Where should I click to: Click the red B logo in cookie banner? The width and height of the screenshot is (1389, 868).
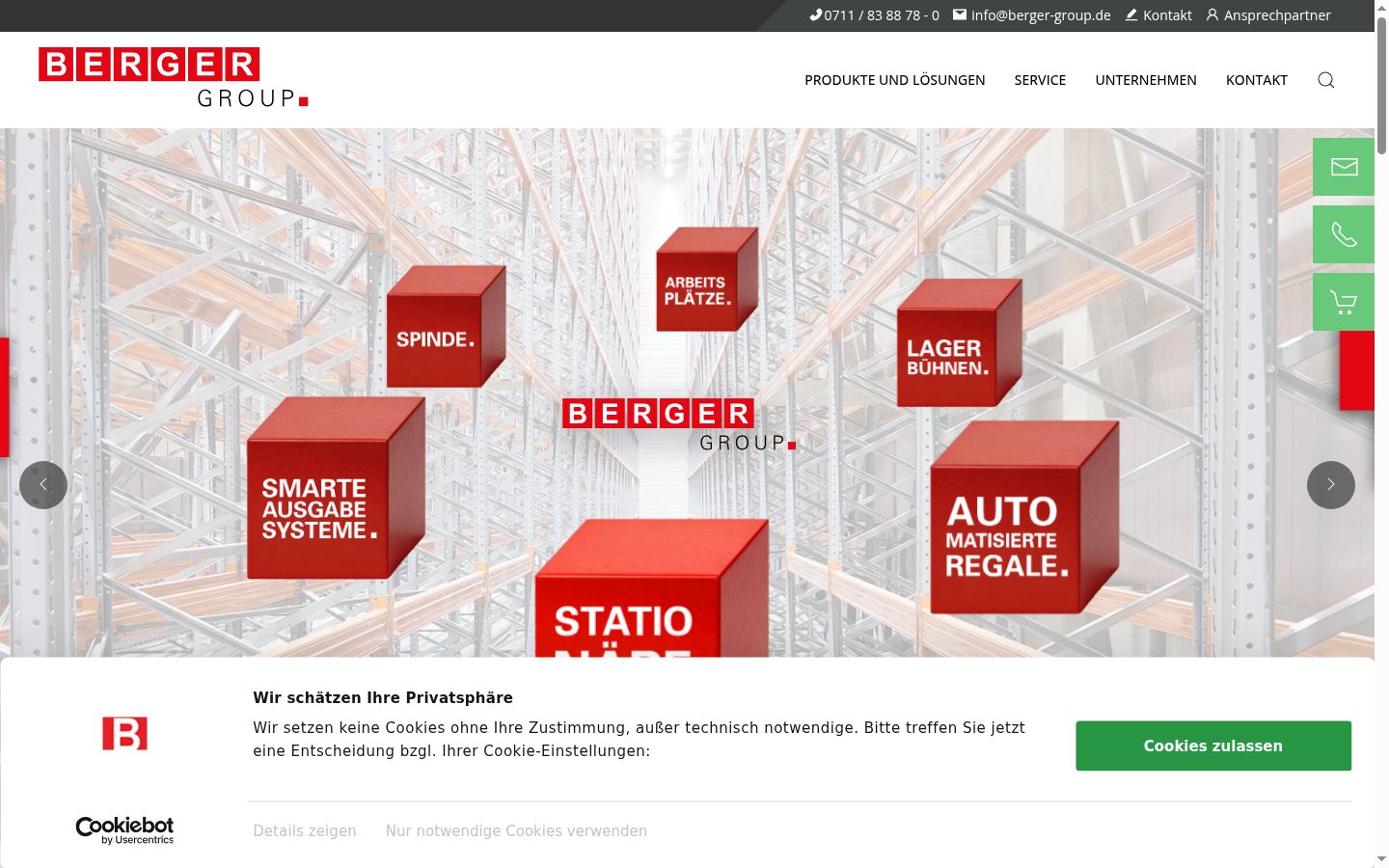click(x=125, y=733)
